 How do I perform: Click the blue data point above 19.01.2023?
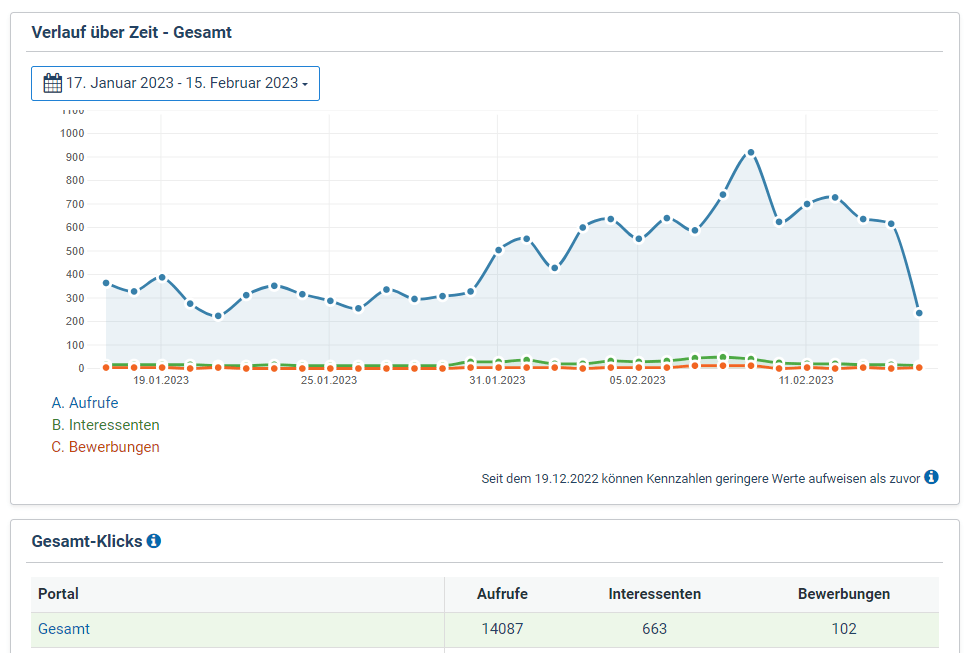(x=162, y=277)
